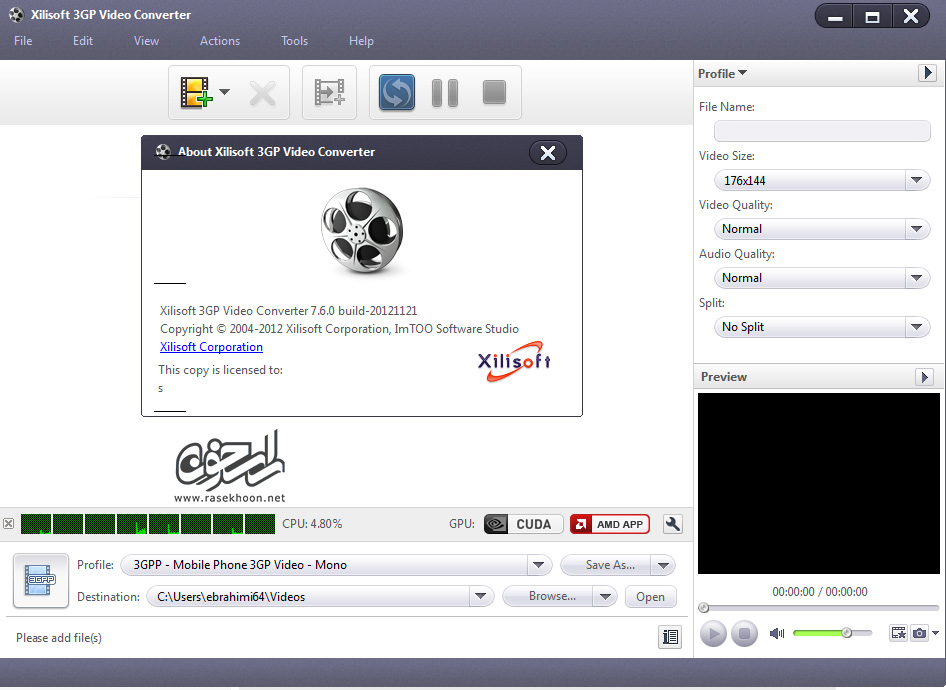Open the Video Size 176x144 dropdown
Screen dimensions: 946x690
[x=822, y=180]
